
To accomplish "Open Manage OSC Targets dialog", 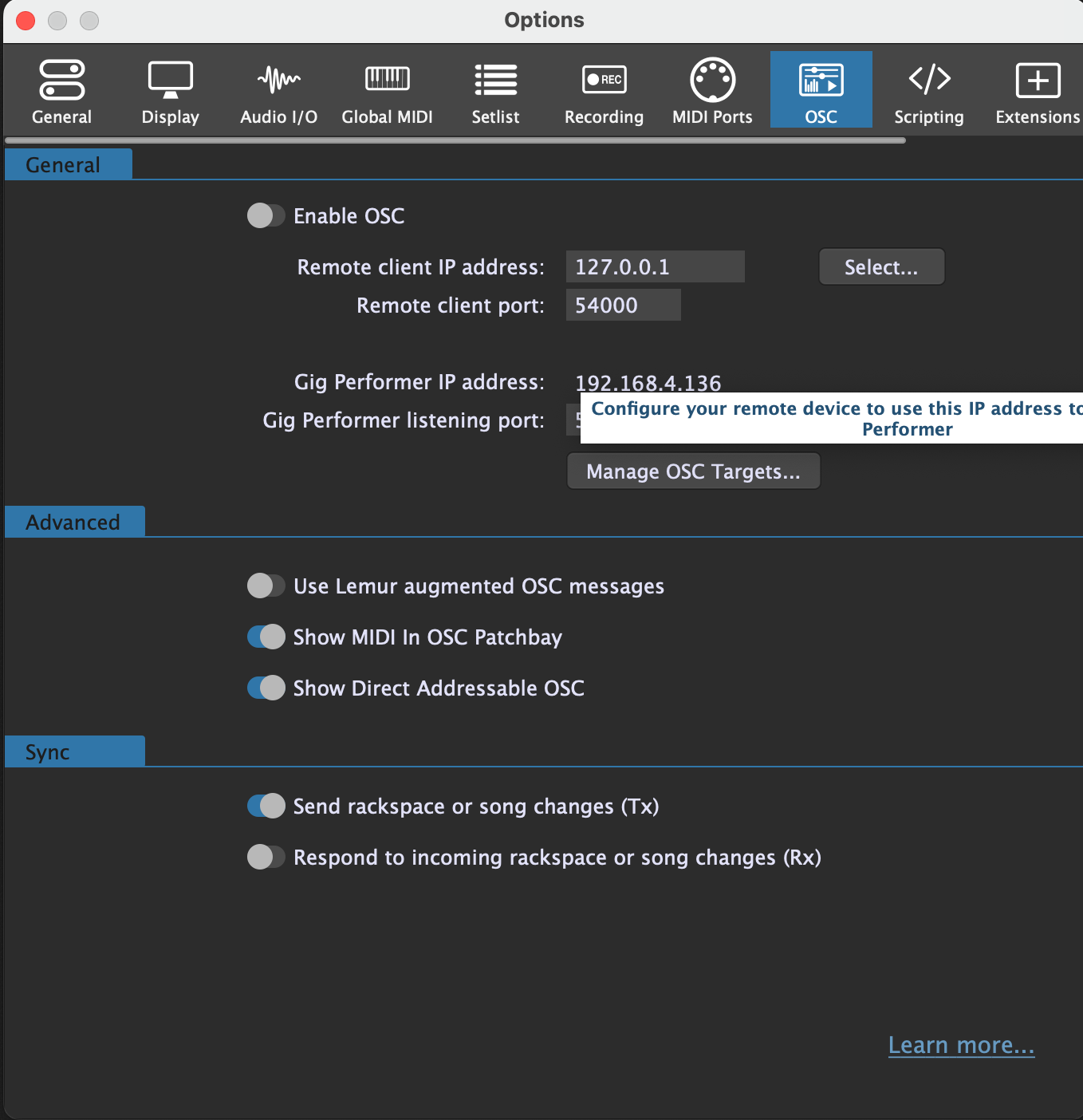I will 693,471.
